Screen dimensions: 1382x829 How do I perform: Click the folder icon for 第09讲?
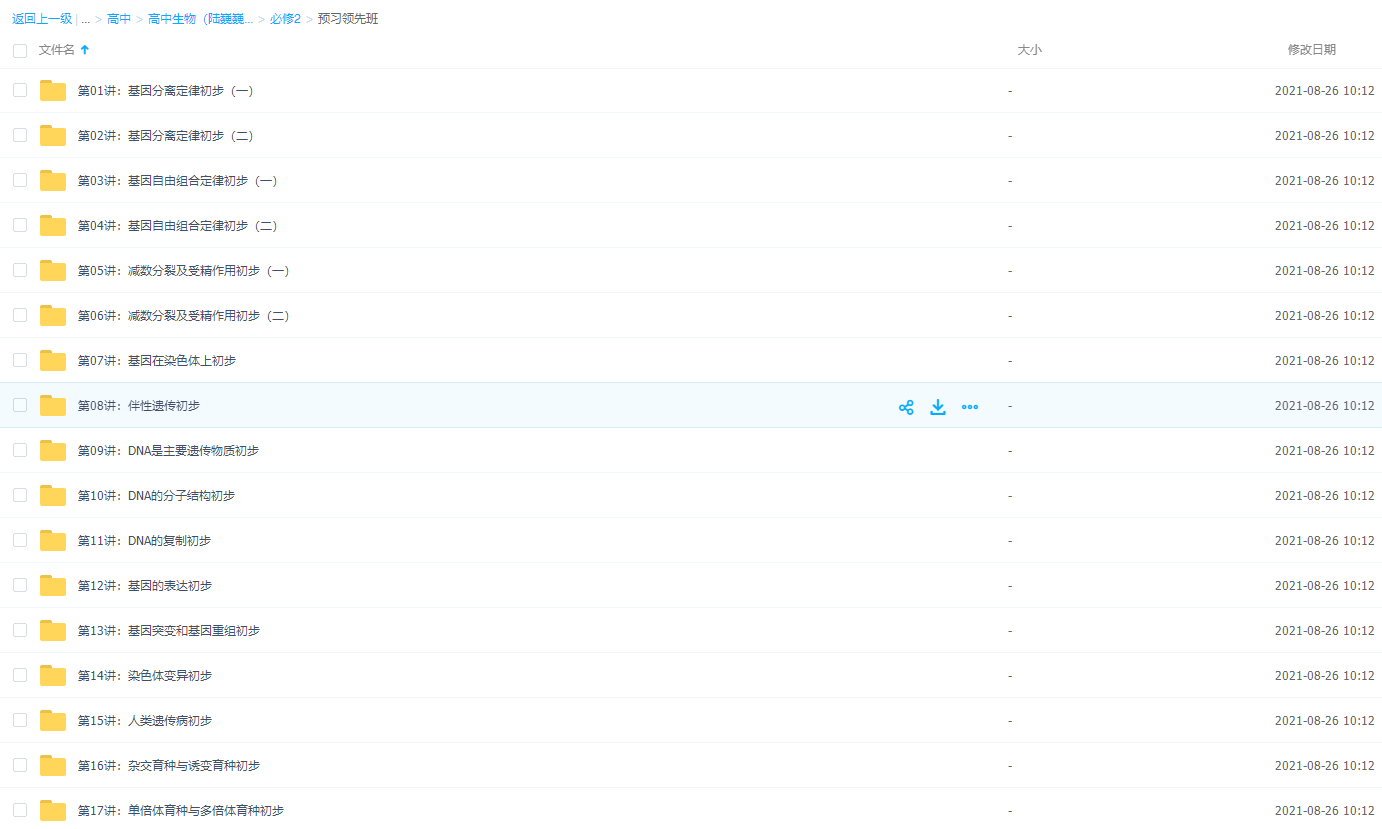pos(53,451)
